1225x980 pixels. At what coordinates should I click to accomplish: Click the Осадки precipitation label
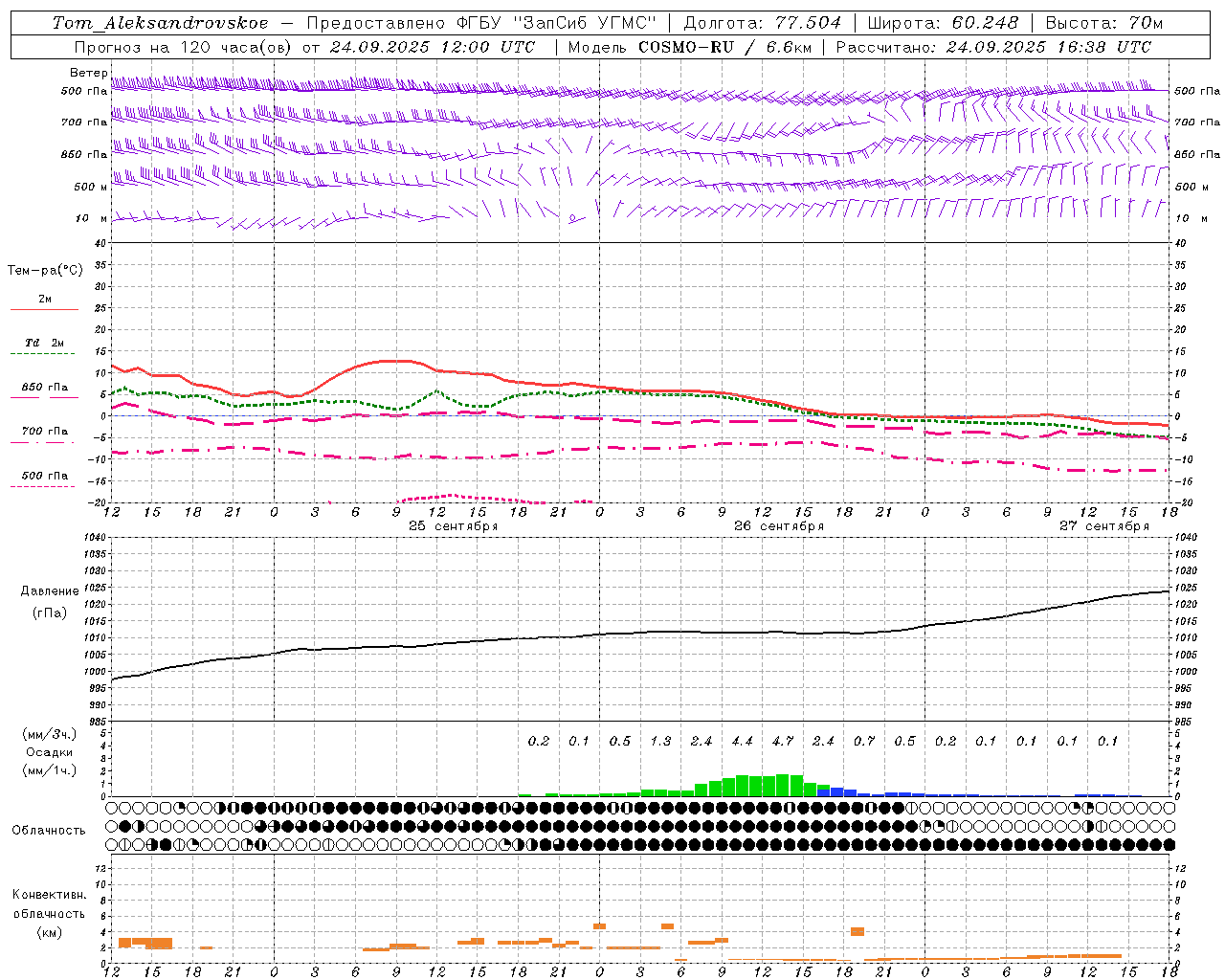coord(49,752)
